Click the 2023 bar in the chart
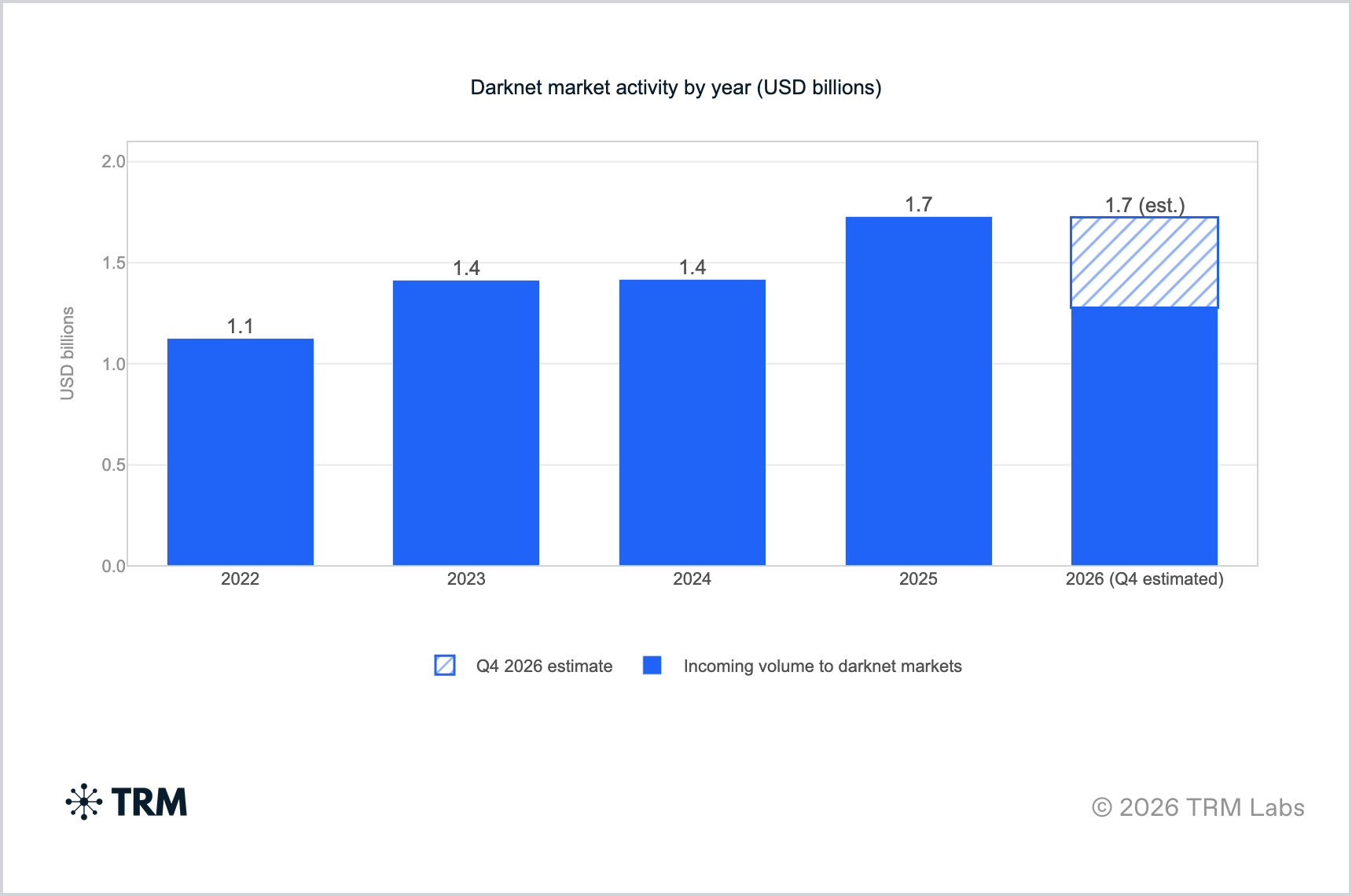The width and height of the screenshot is (1352, 896). coord(466,423)
